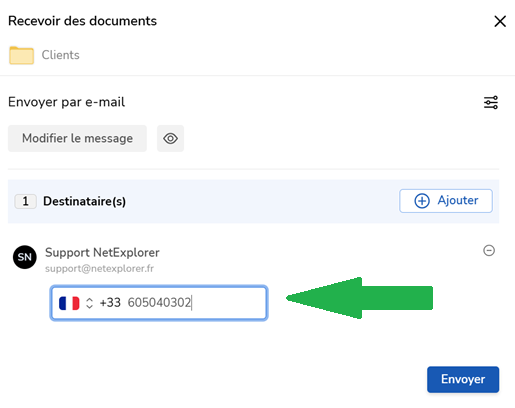Image resolution: width=515 pixels, height=408 pixels.
Task: Click the Support NetExplorer recipient name
Action: [x=102, y=252]
